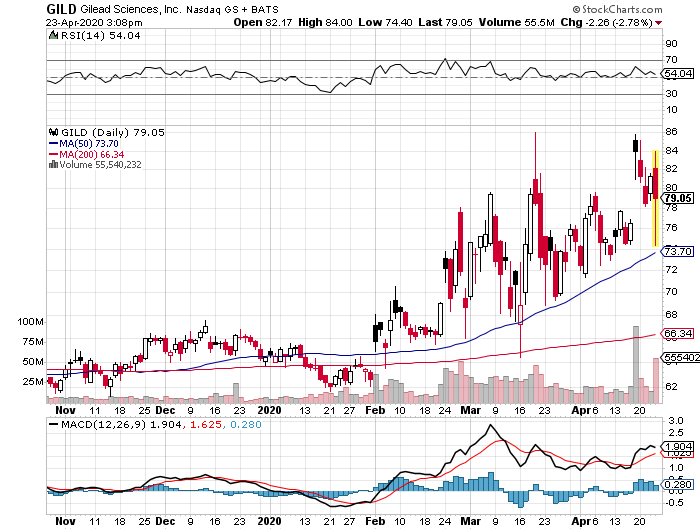Click the red MA(200) legend line marker
700x530 pixels.
pyautogui.click(x=52, y=154)
